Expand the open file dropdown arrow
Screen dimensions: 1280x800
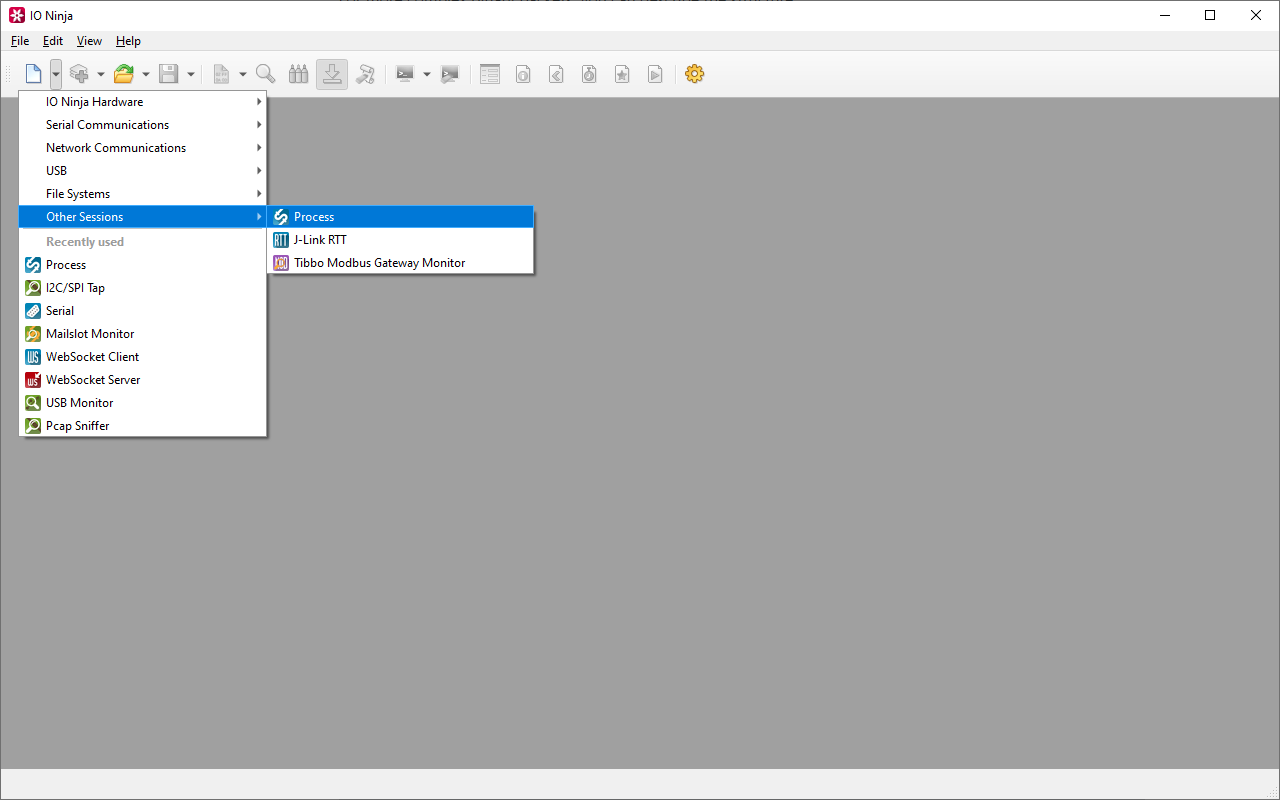146,74
